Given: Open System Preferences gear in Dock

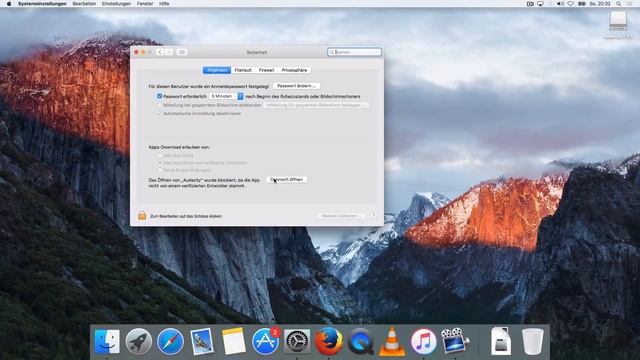Looking at the screenshot, I should pos(297,341).
